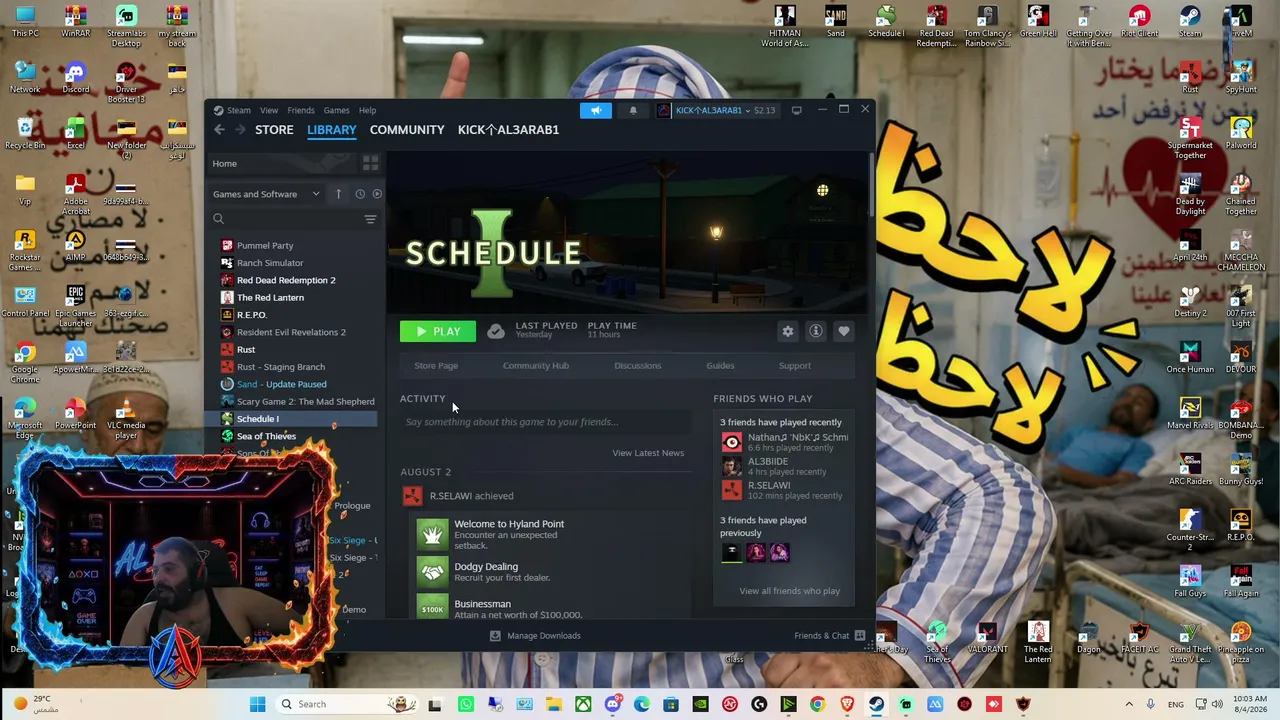Screen dimensions: 1280x720
Task: Check the cloud sync status icon
Action: pos(496,331)
